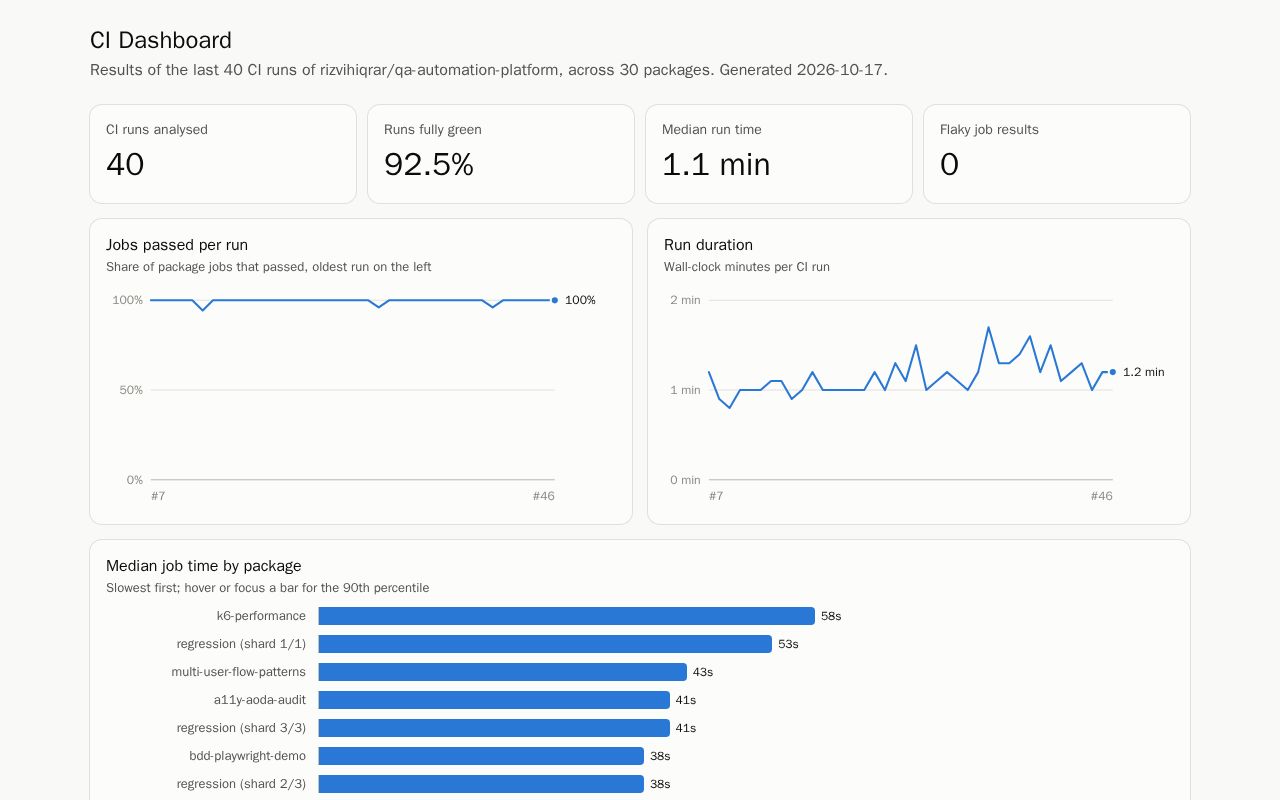This screenshot has height=800, width=1280.
Task: Select the regression (shard 3/3) bar
Action: pyautogui.click(x=494, y=728)
